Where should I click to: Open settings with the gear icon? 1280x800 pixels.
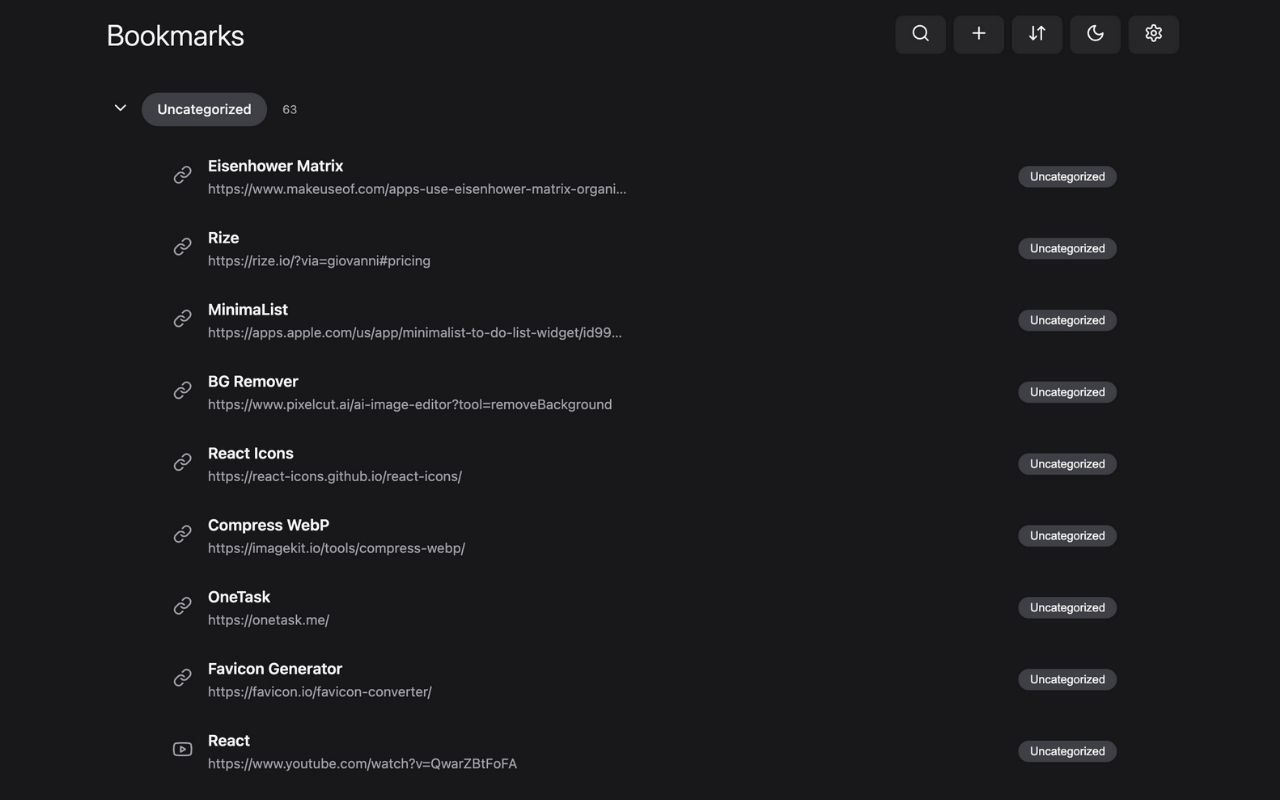click(x=1153, y=34)
